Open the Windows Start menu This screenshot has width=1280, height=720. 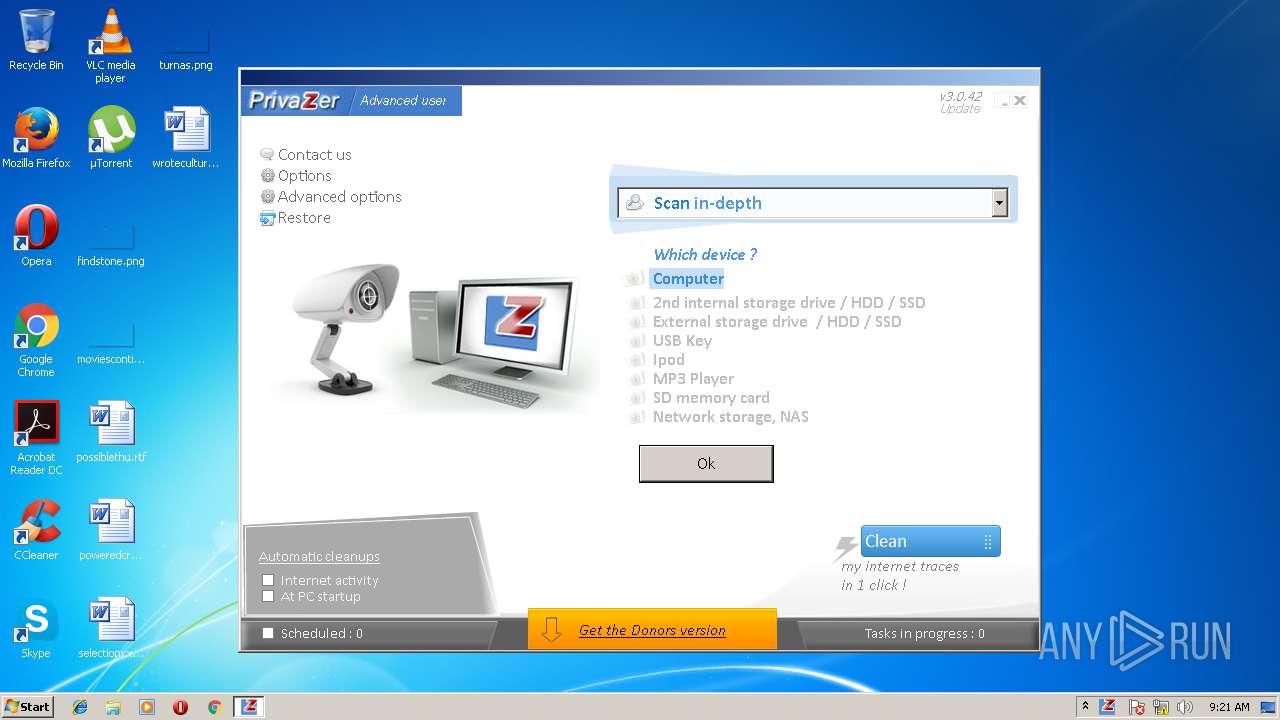click(27, 706)
